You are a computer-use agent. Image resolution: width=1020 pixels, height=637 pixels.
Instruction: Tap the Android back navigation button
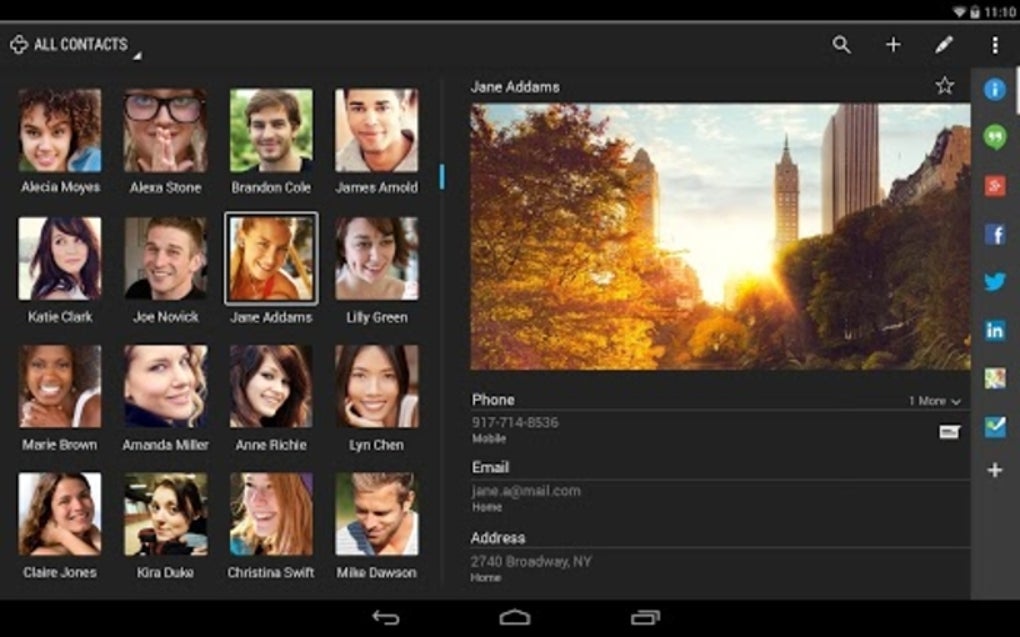(x=385, y=617)
